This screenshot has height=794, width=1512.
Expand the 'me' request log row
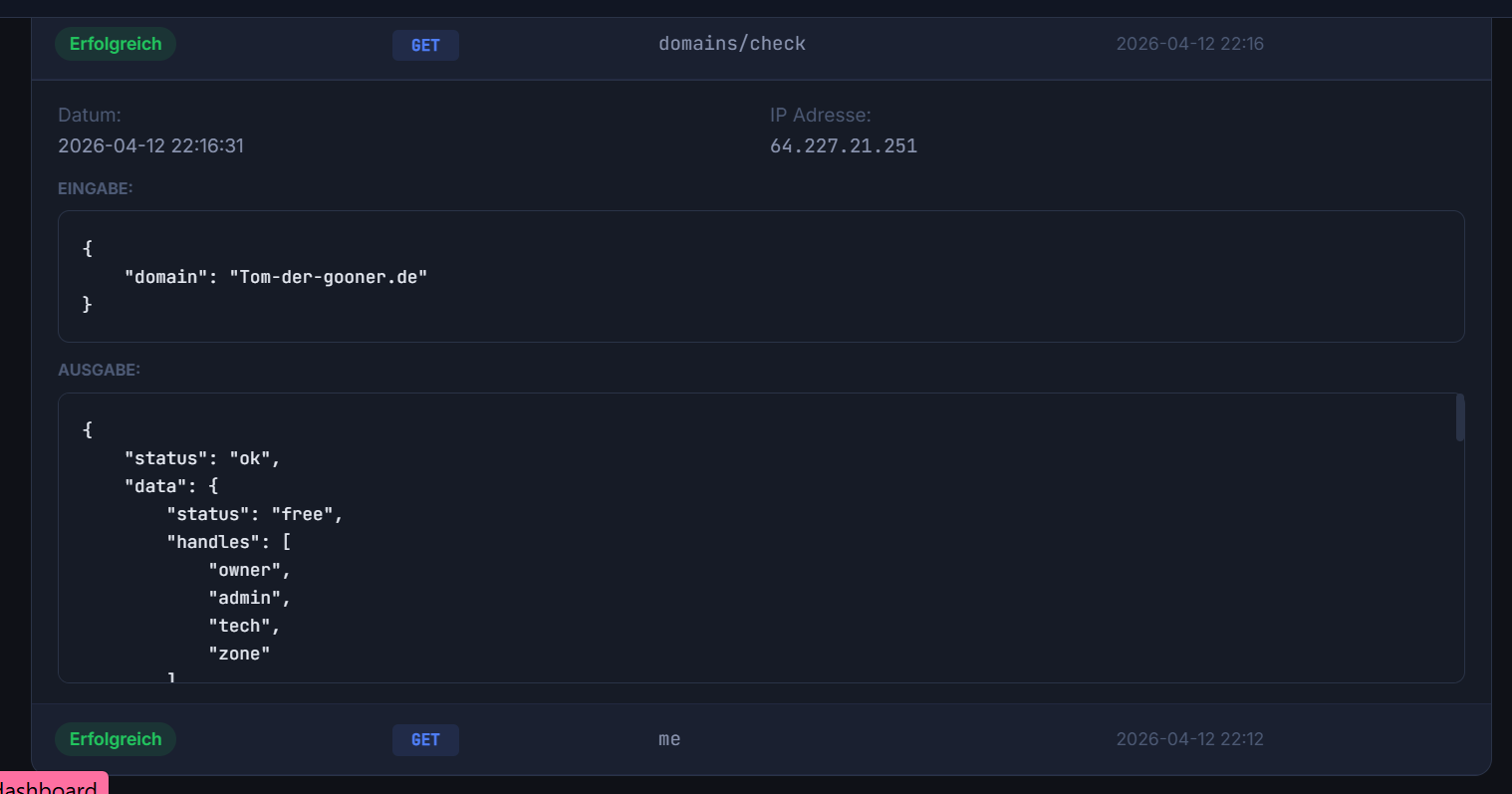[x=669, y=739]
